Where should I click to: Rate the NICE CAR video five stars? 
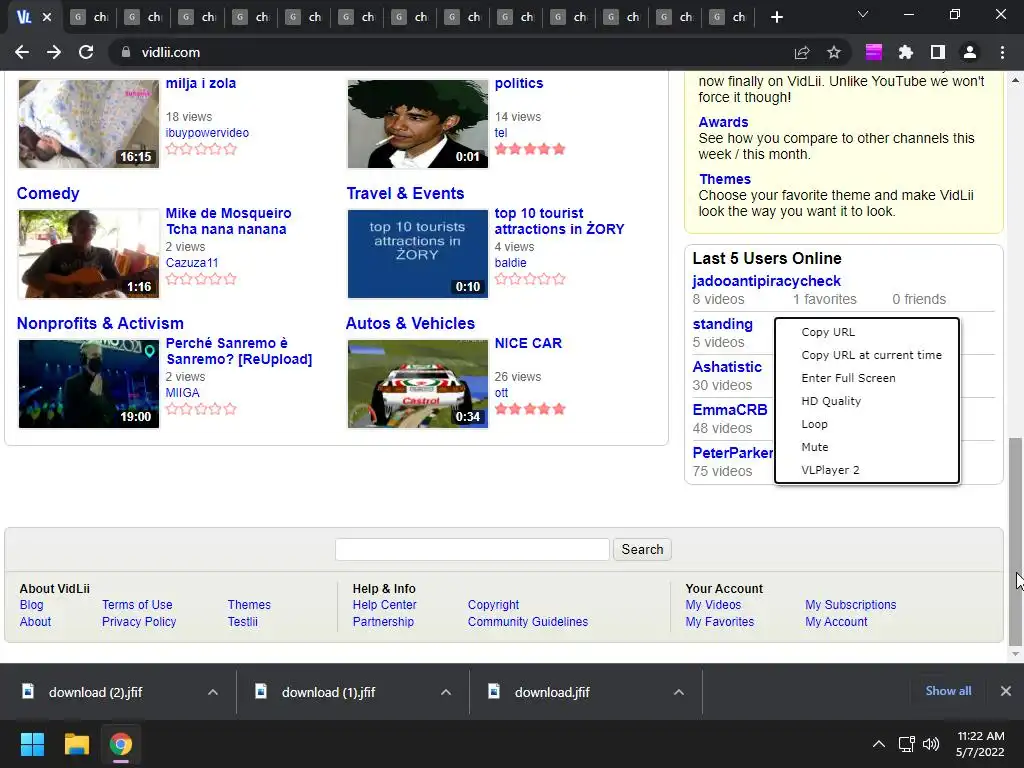[x=559, y=409]
